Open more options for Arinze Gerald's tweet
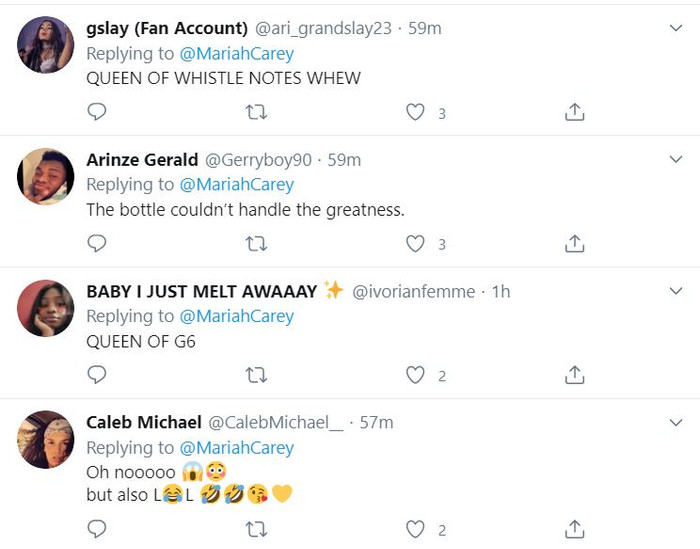The width and height of the screenshot is (700, 549). [x=676, y=160]
